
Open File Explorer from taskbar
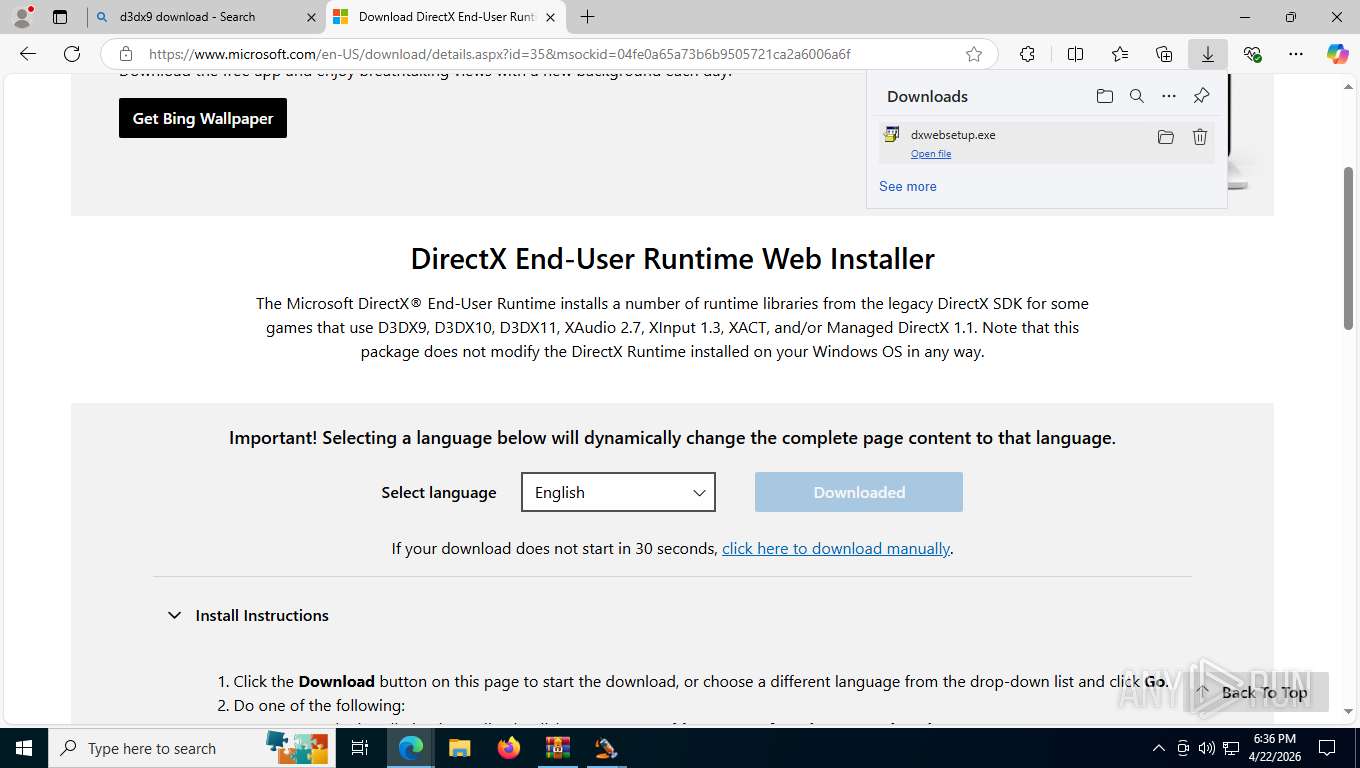(x=459, y=748)
